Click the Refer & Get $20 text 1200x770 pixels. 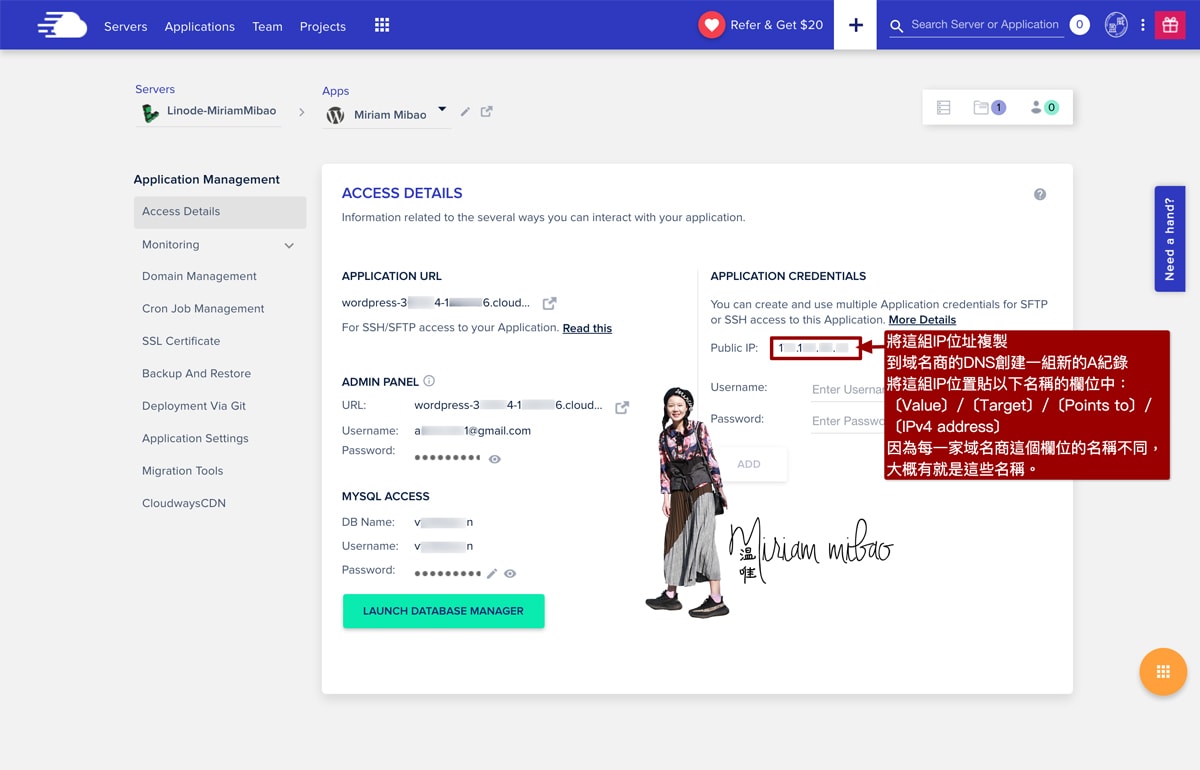pos(777,25)
